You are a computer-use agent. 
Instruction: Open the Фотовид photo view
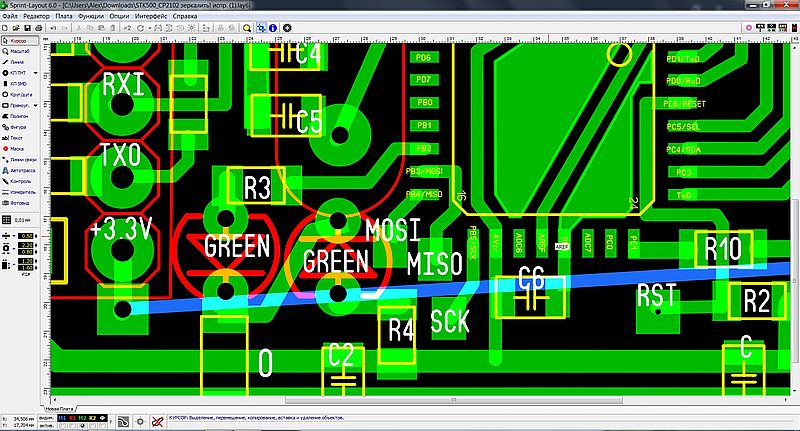tap(20, 203)
